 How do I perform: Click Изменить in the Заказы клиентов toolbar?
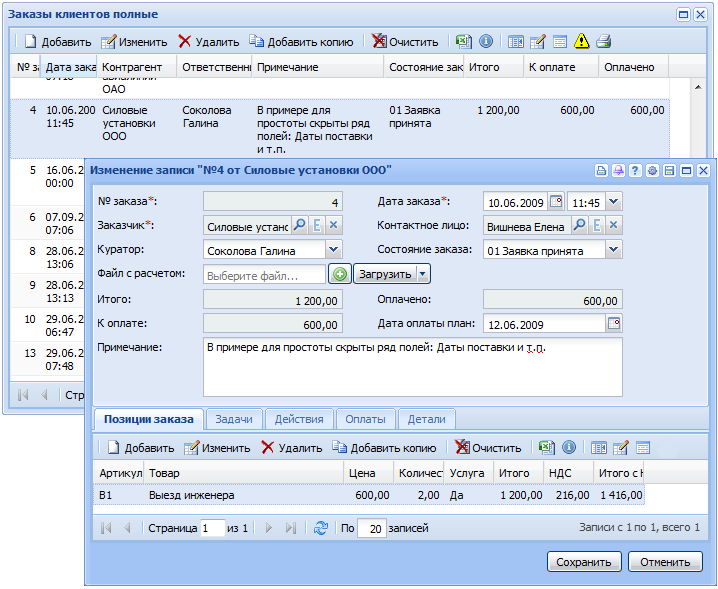(134, 42)
